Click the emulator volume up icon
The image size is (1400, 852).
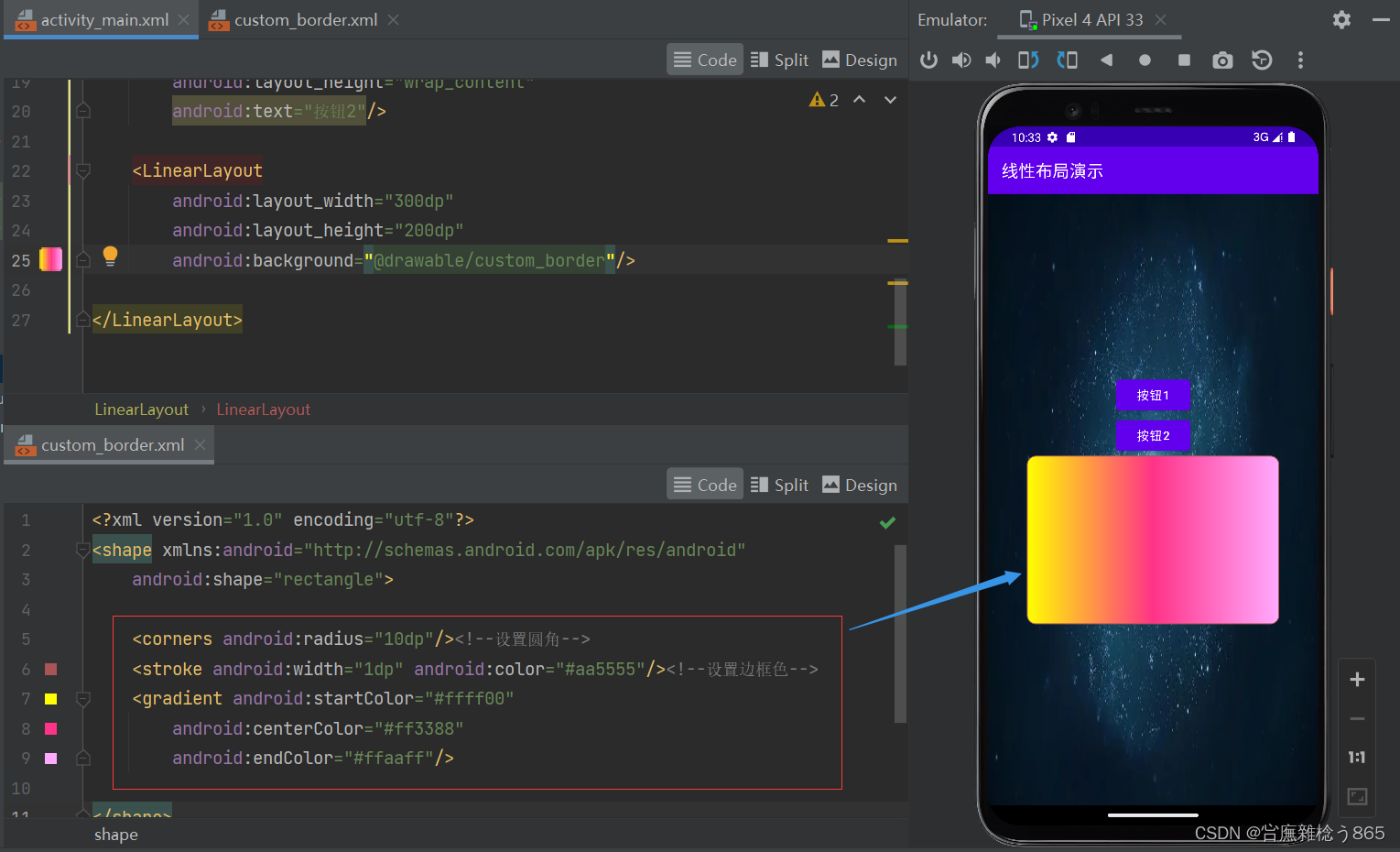point(961,60)
